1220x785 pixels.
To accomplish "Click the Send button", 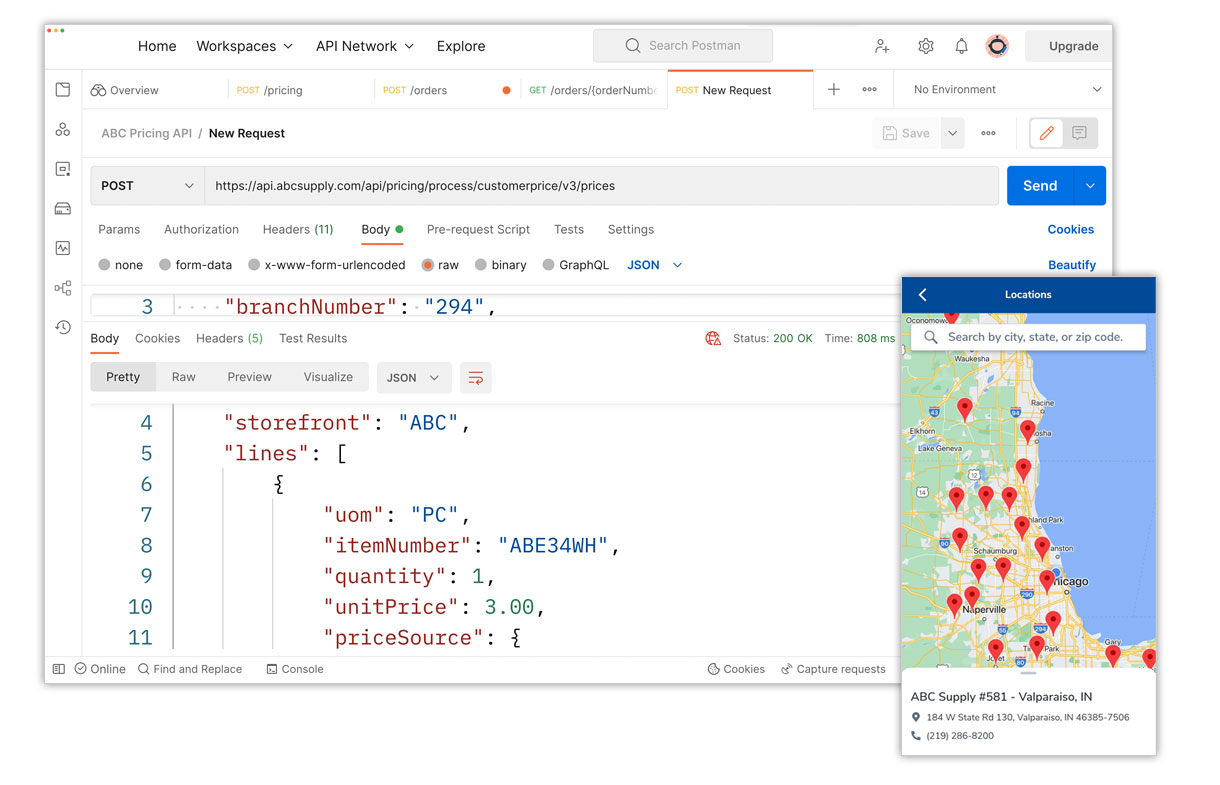I will coord(1040,185).
